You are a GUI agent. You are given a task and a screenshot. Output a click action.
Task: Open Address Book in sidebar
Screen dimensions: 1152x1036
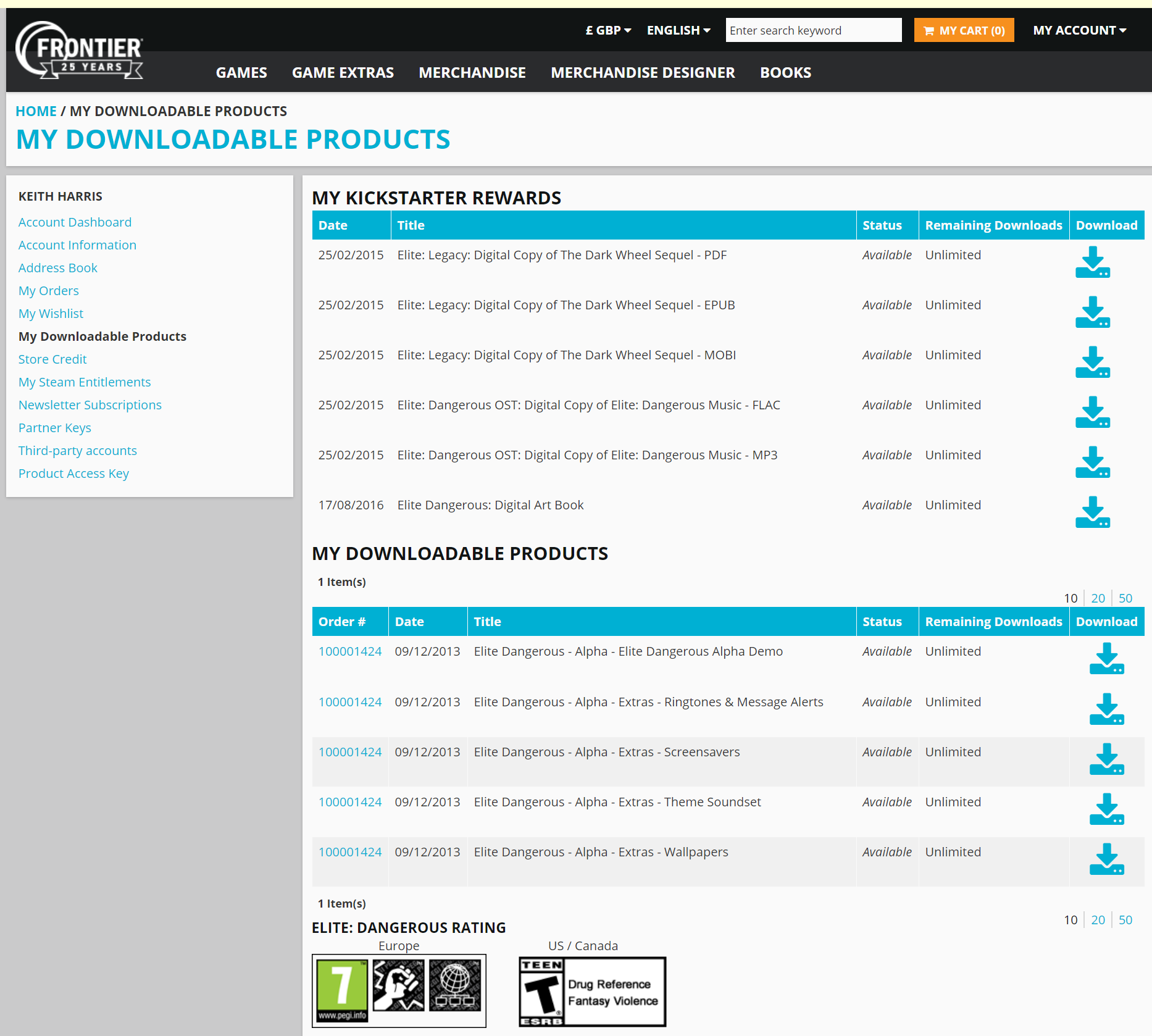click(58, 268)
